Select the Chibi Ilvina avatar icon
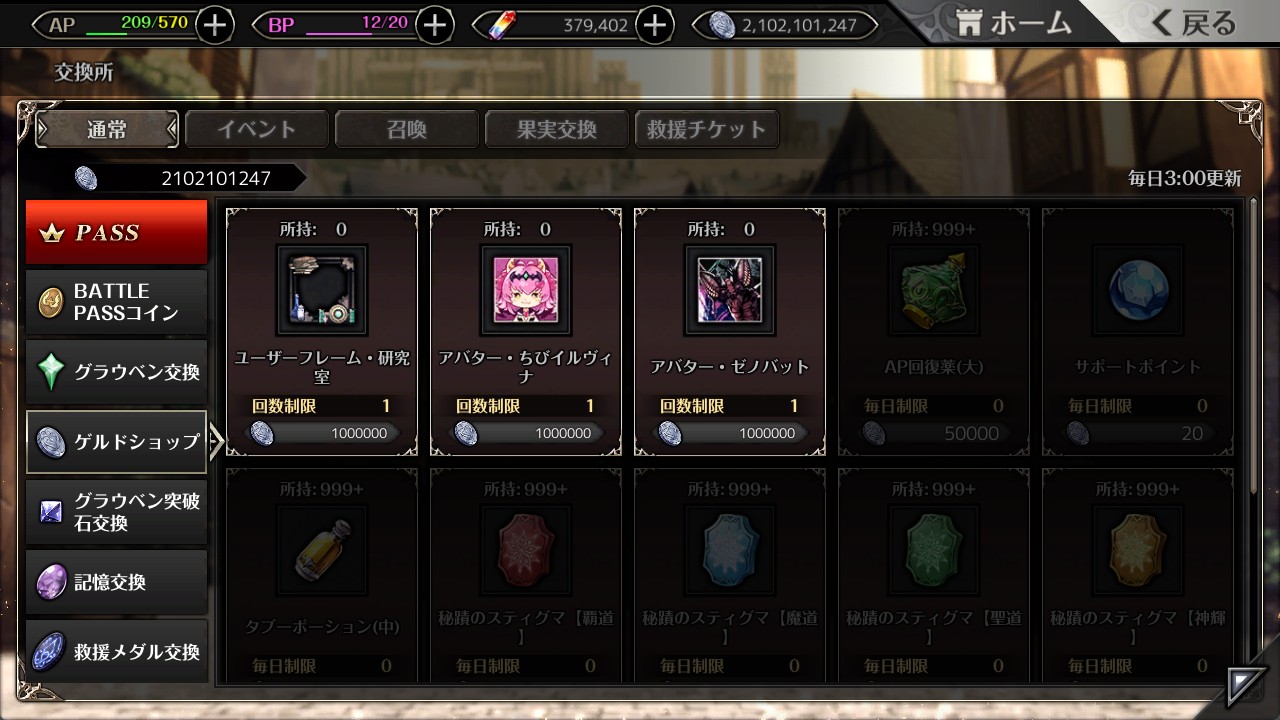The width and height of the screenshot is (1280, 720). [x=526, y=290]
